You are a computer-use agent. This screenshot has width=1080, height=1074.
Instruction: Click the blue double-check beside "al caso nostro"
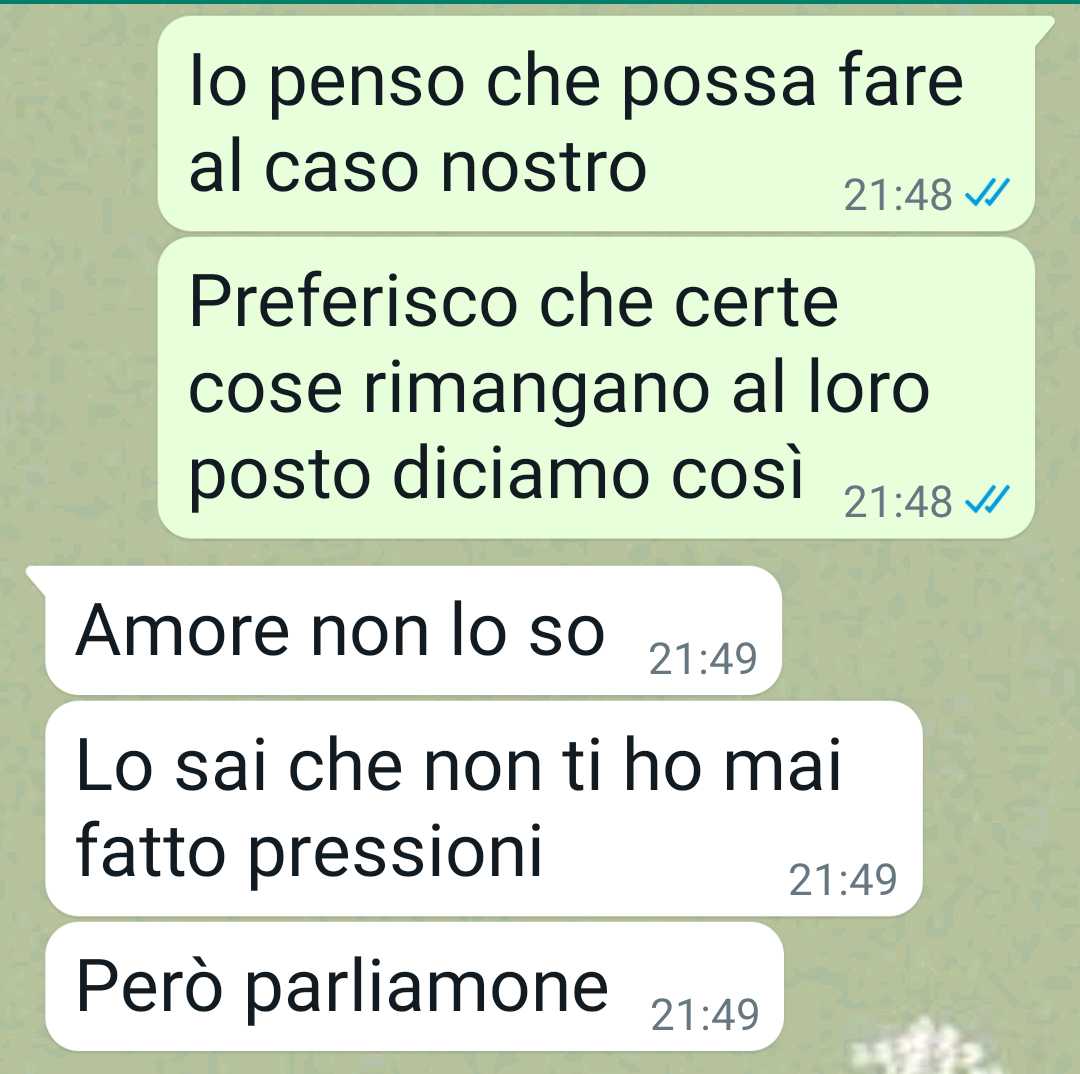click(x=987, y=194)
